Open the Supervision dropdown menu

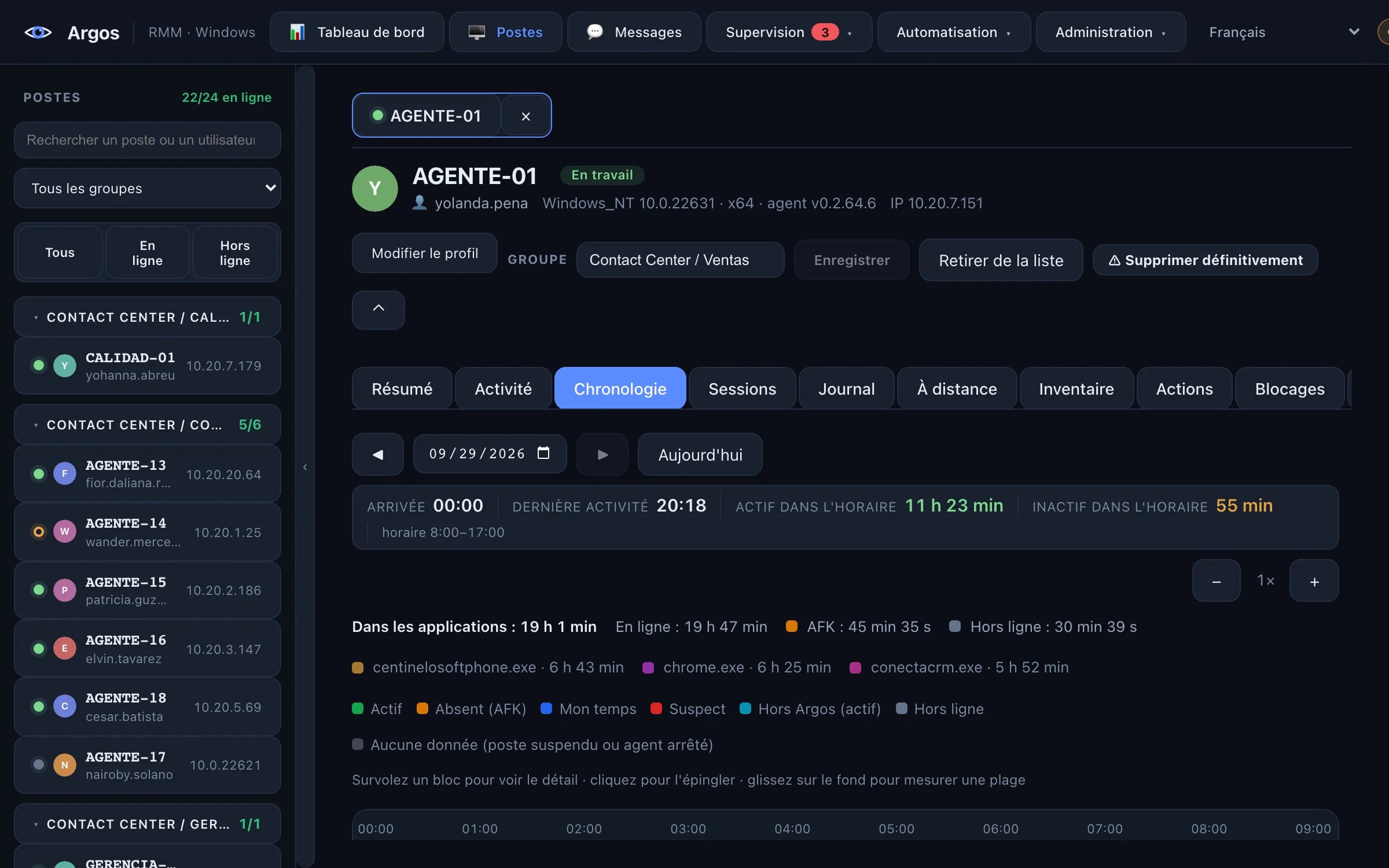click(x=789, y=32)
